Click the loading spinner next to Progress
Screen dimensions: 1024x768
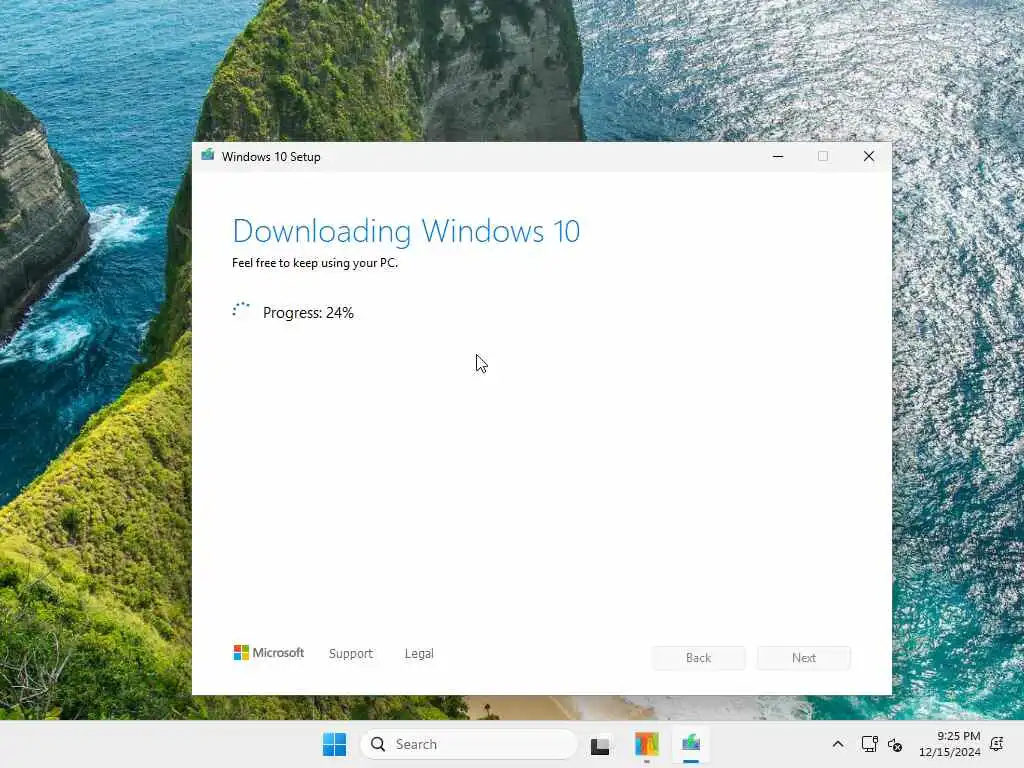pyautogui.click(x=241, y=310)
